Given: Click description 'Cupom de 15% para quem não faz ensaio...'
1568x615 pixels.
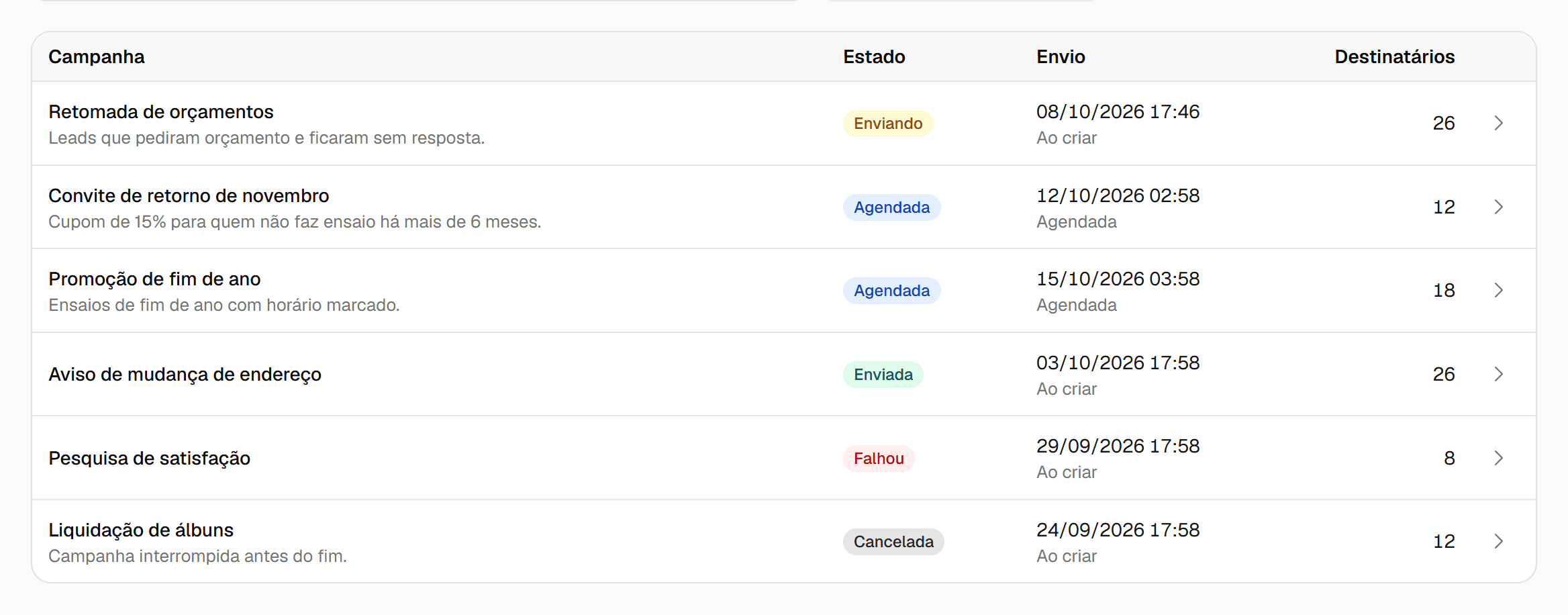Looking at the screenshot, I should click(295, 222).
